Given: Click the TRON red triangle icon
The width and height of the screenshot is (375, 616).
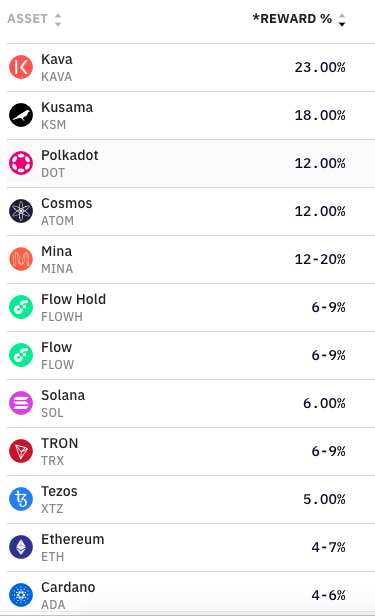Looking at the screenshot, I should coord(21,451).
